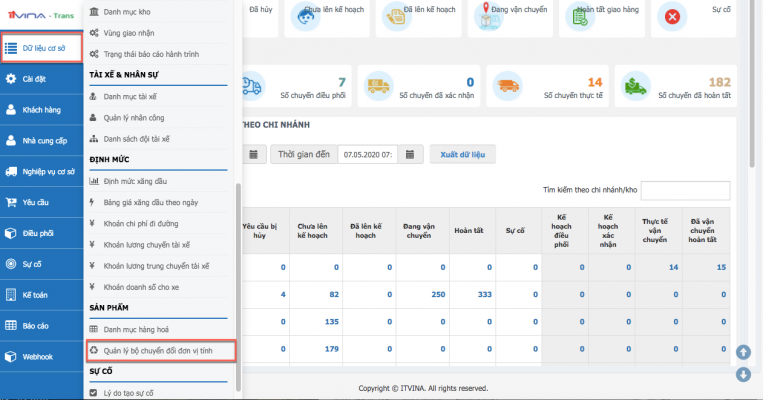The image size is (763, 400).
Task: Click the Điều phối truck sidebar icon
Action: 10,233
